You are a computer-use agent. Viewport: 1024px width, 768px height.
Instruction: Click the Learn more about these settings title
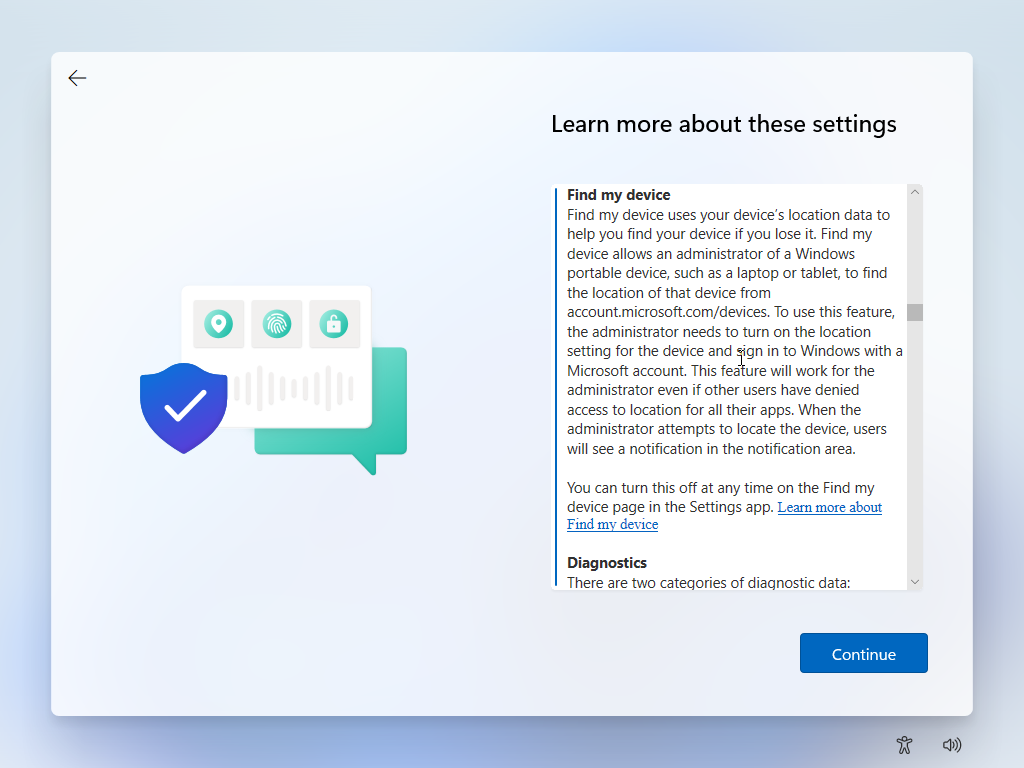[723, 124]
